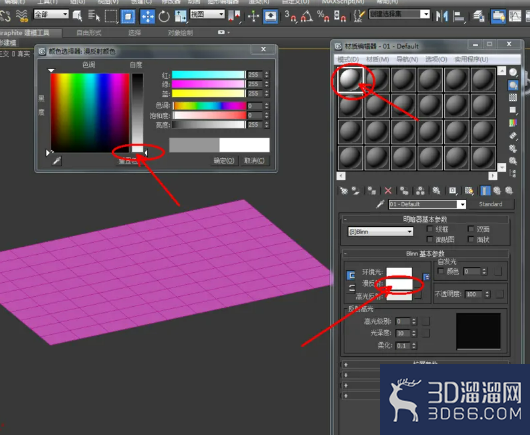Toggle Percent Snap in main toolbar

(323, 16)
